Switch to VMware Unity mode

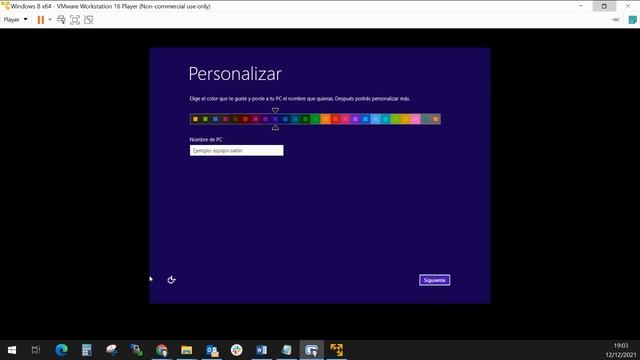[88, 20]
